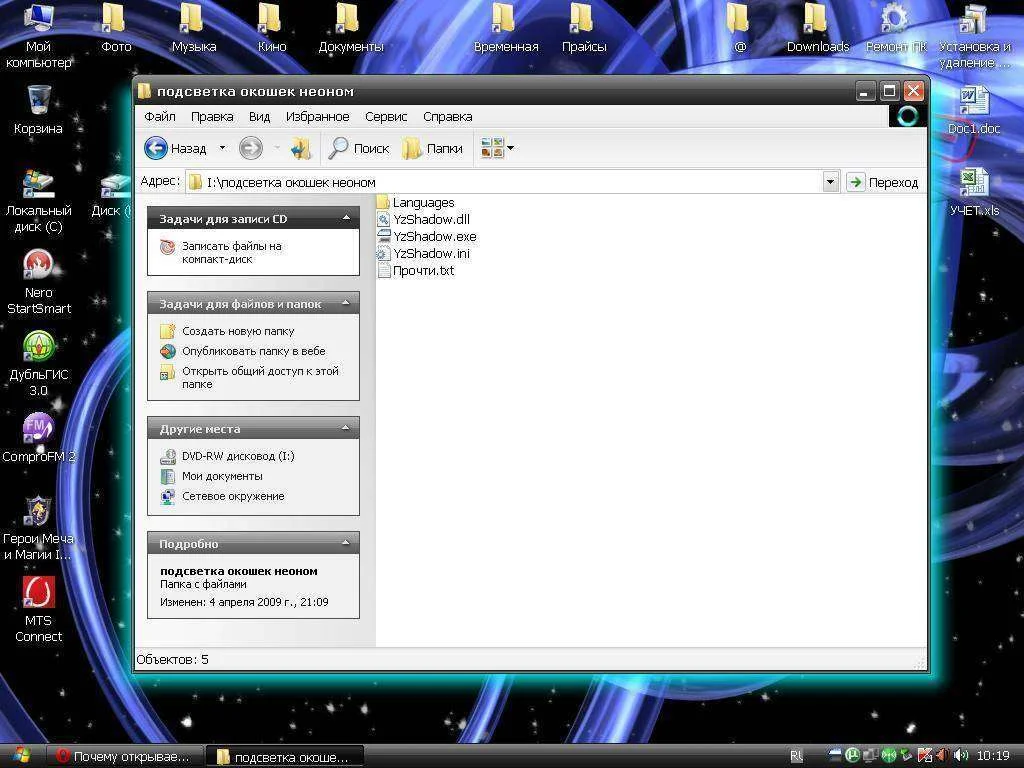Open the Сервис menu
The width and height of the screenshot is (1024, 768).
tap(386, 117)
